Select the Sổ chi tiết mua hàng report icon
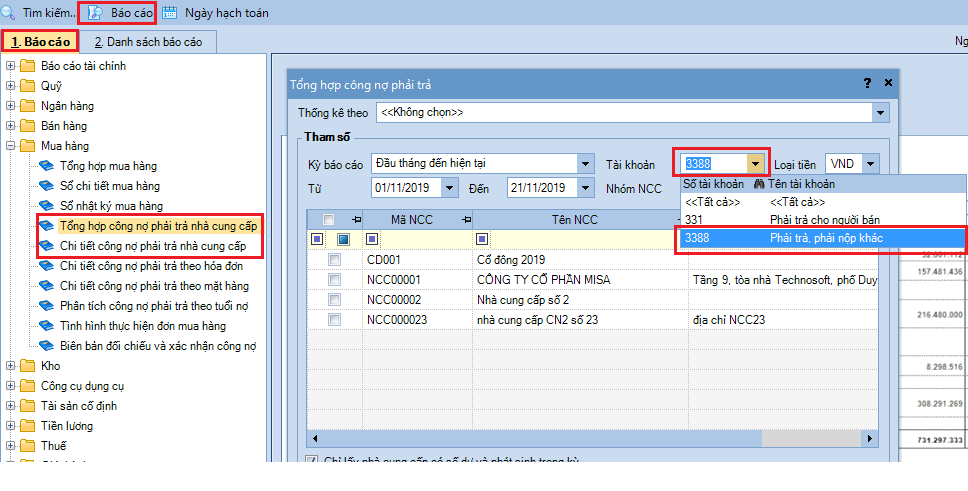Image resolution: width=968 pixels, height=491 pixels. pos(47,185)
